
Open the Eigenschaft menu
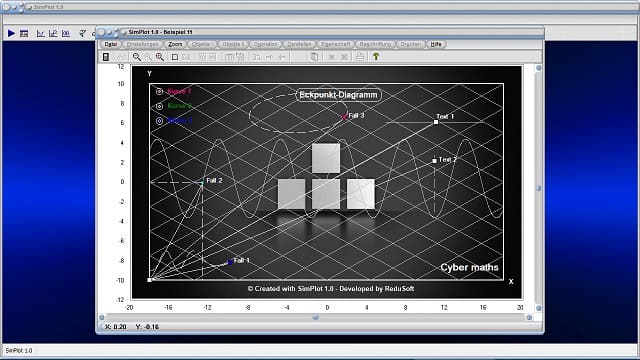335,44
